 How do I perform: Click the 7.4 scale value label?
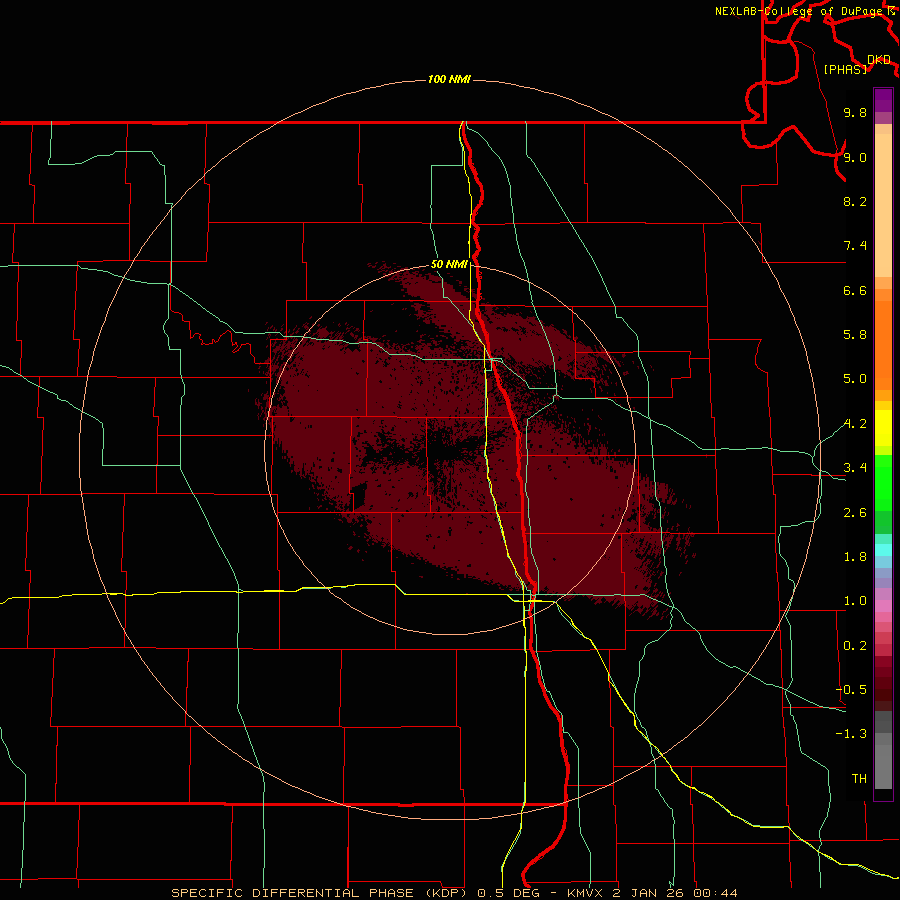[x=855, y=246]
